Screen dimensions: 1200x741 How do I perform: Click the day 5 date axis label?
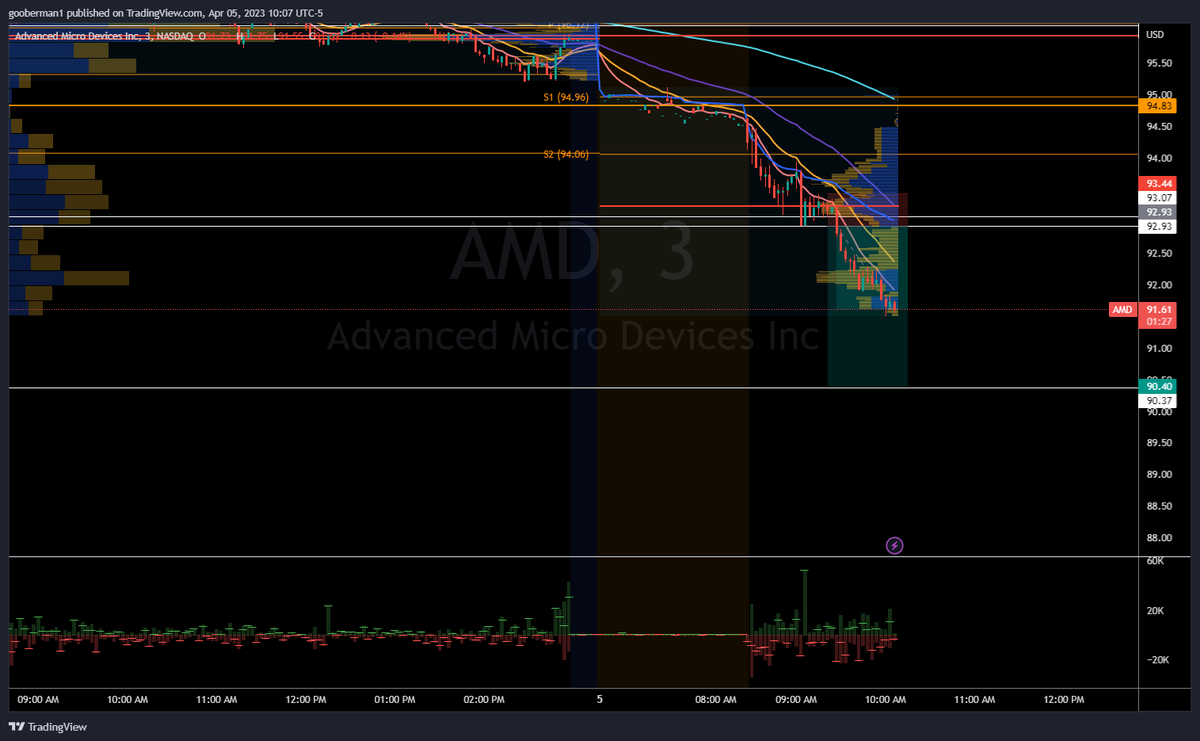(599, 699)
